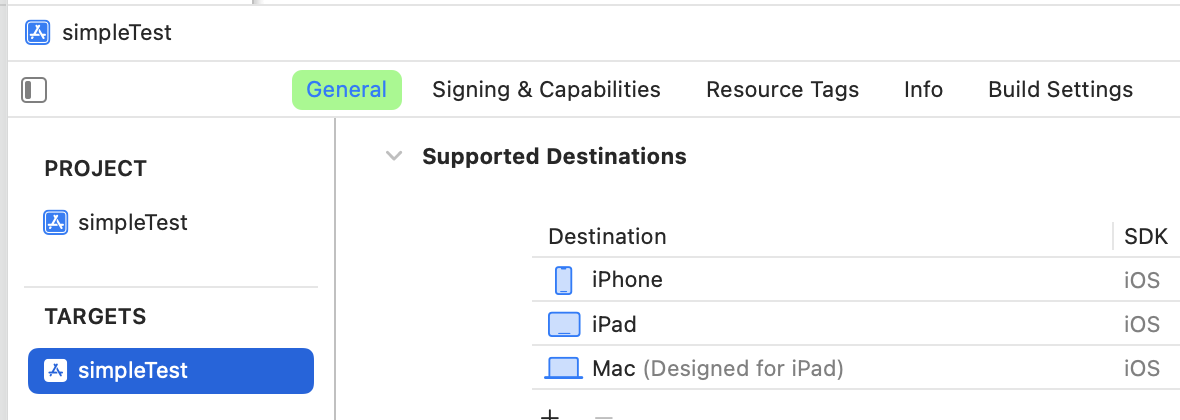Screen dimensions: 1180x420
Task: Click the Mac laptop icon in destinations
Action: (x=564, y=369)
